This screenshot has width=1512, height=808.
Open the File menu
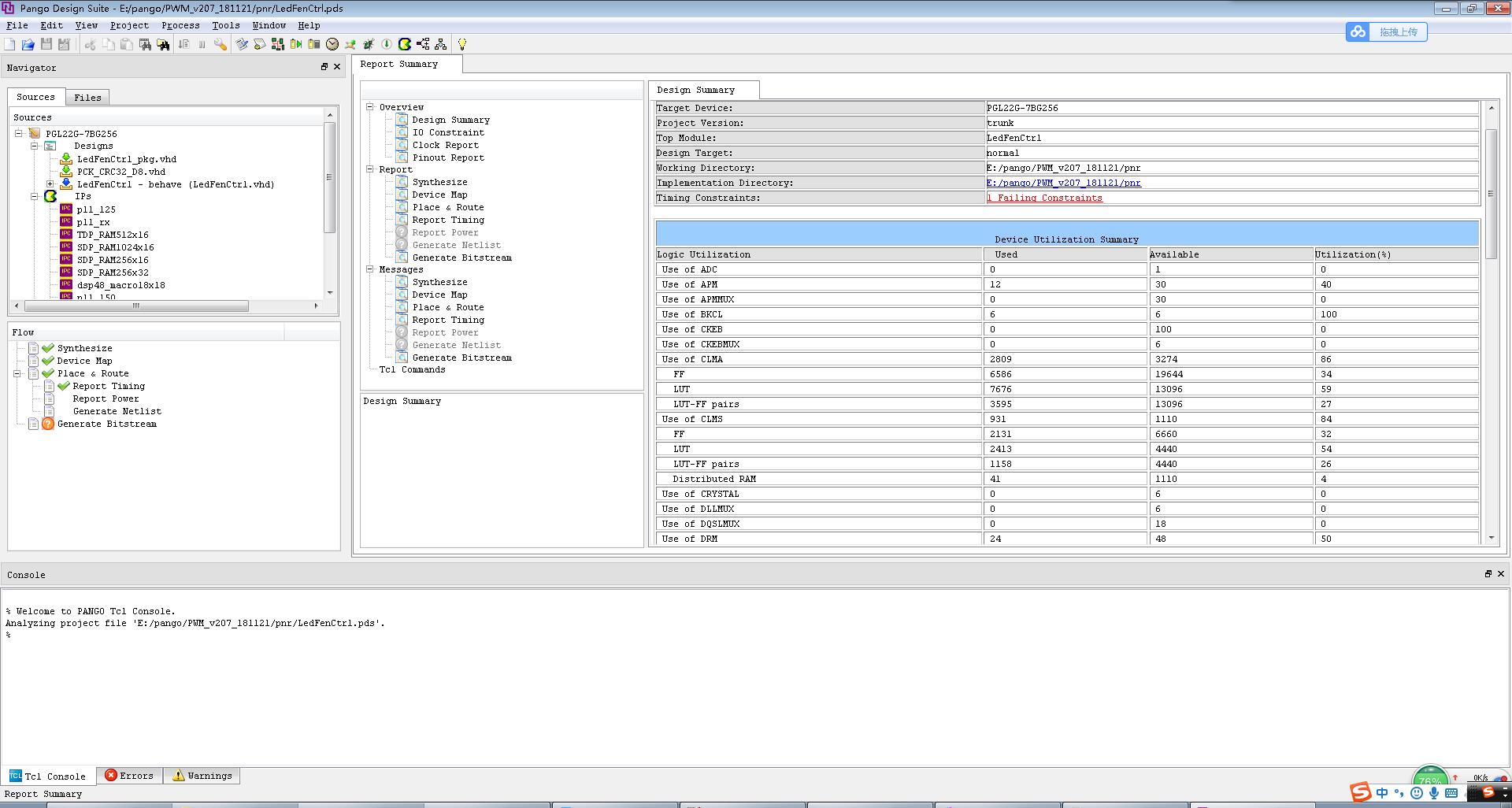(17, 25)
